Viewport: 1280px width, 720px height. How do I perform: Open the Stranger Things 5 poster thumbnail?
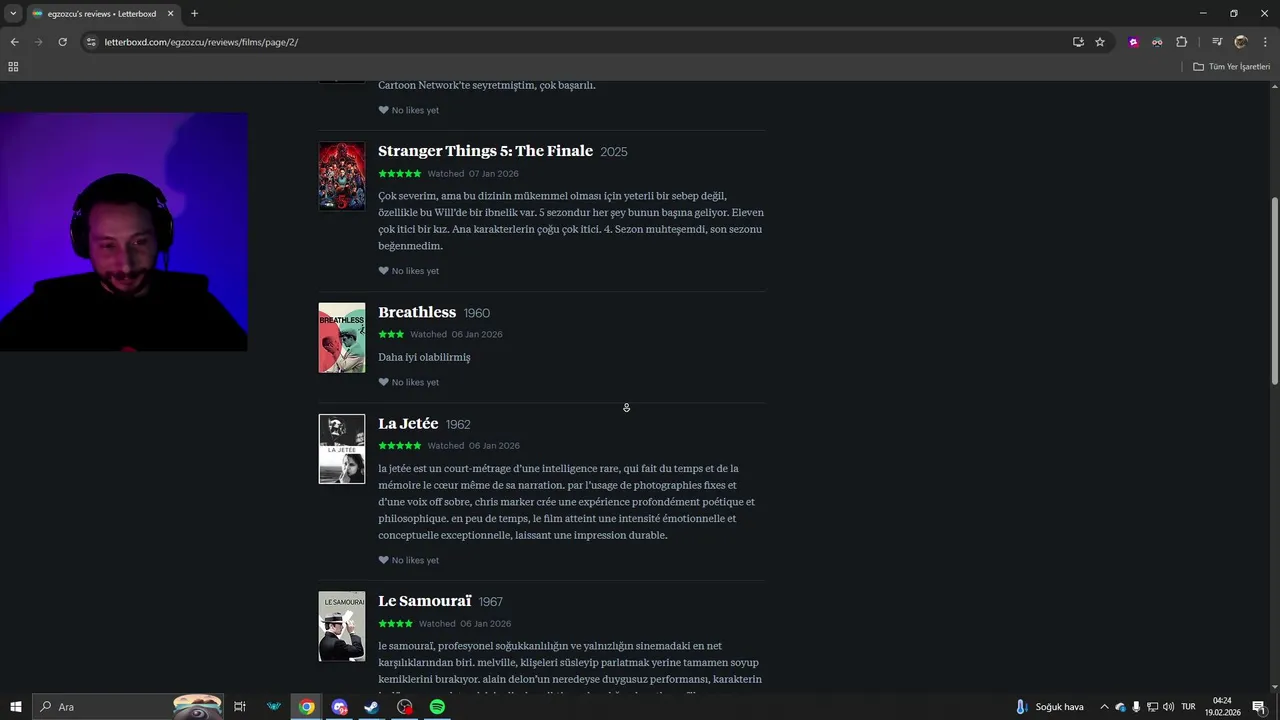coord(342,176)
